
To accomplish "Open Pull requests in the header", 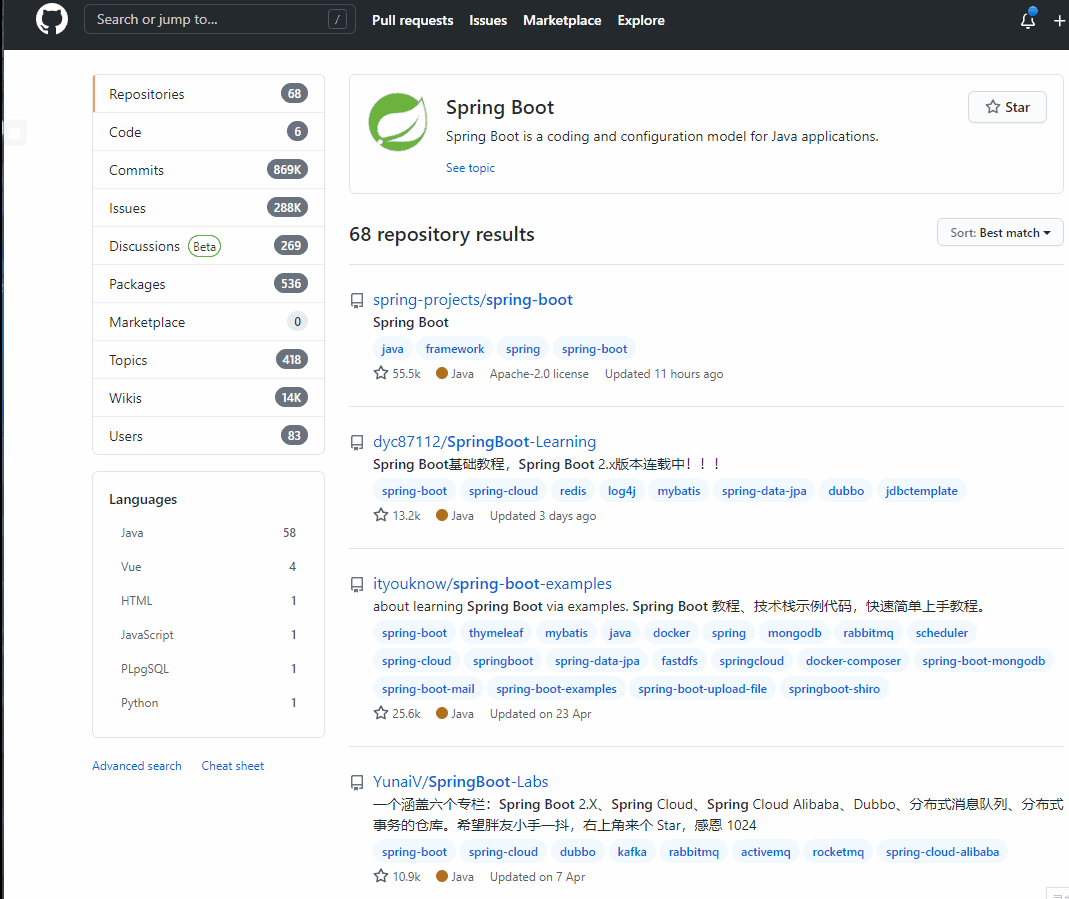I will (x=412, y=20).
